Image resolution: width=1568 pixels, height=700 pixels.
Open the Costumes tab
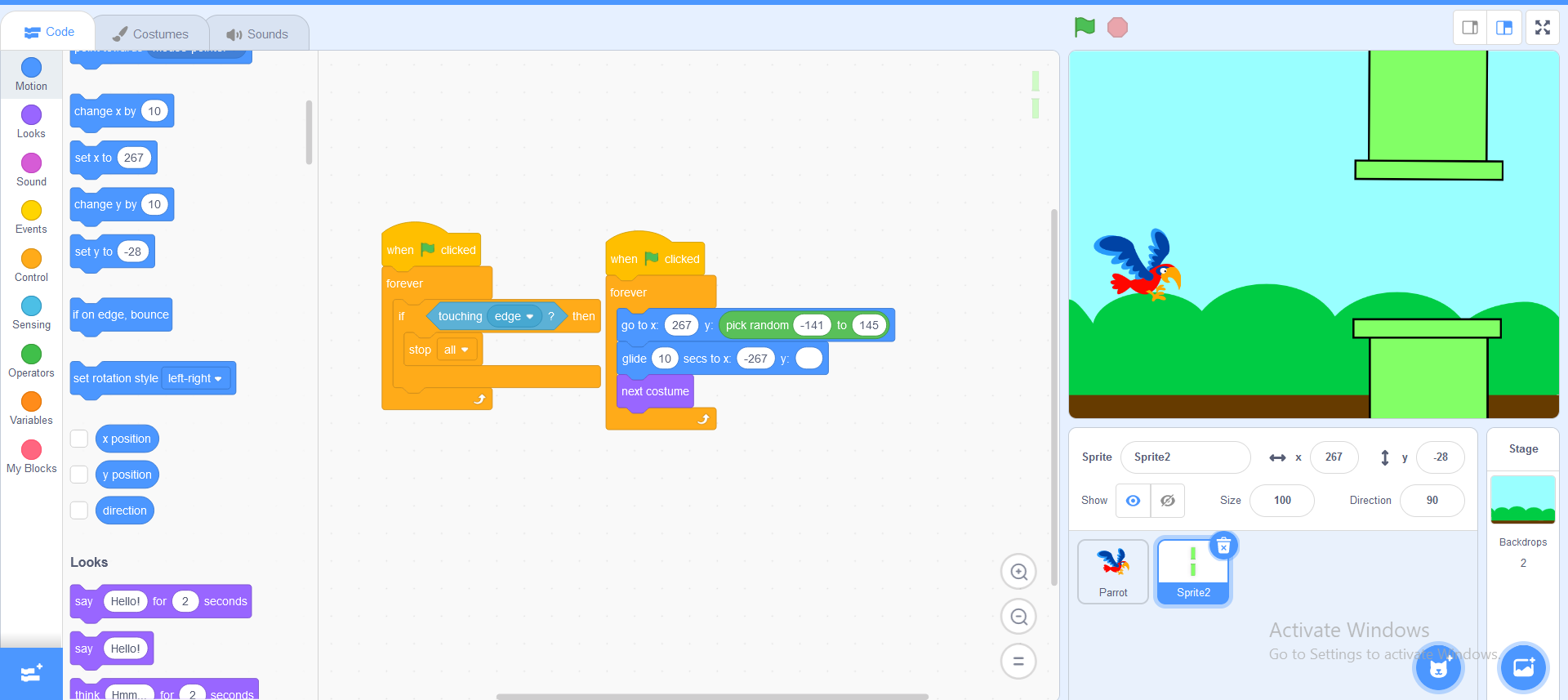pos(150,33)
